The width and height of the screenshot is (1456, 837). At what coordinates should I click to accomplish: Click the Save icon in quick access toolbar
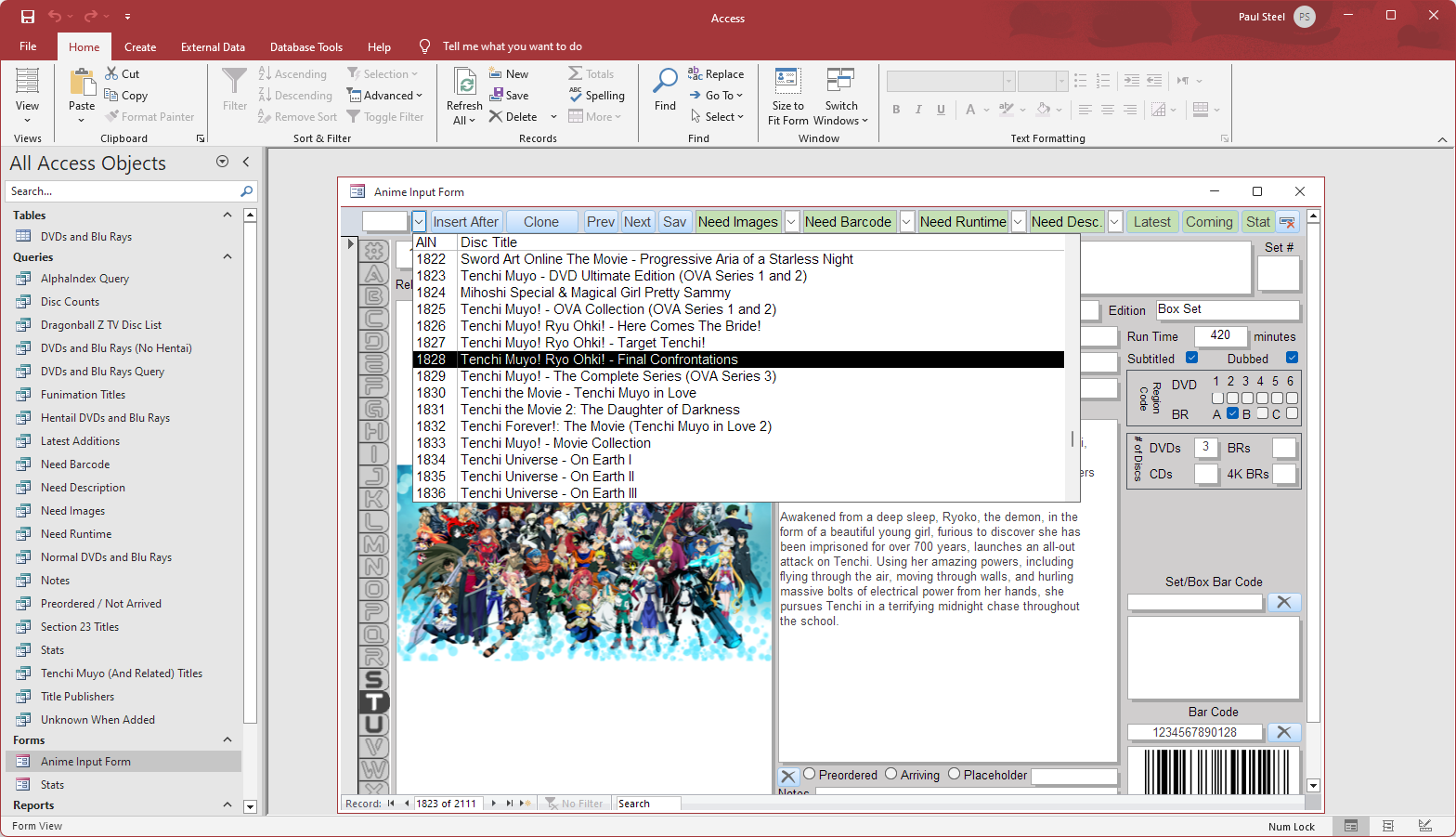28,17
